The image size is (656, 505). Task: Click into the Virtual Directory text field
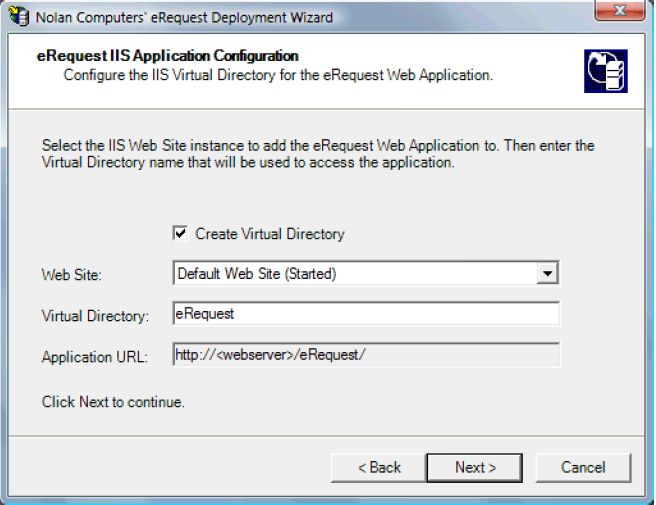pyautogui.click(x=365, y=314)
